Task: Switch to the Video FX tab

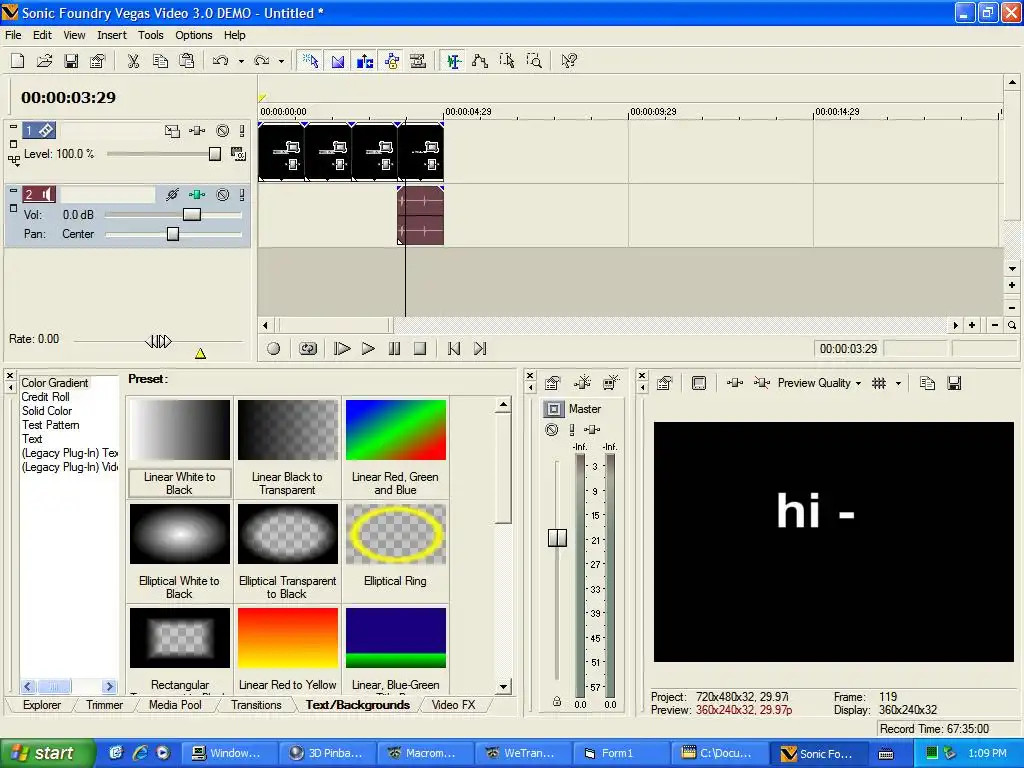Action: (x=453, y=705)
